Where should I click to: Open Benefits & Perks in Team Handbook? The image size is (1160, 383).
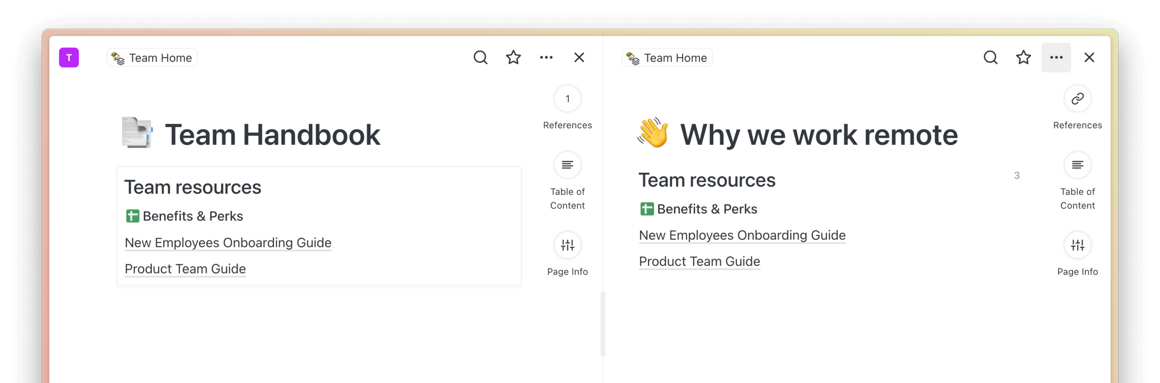[192, 217]
